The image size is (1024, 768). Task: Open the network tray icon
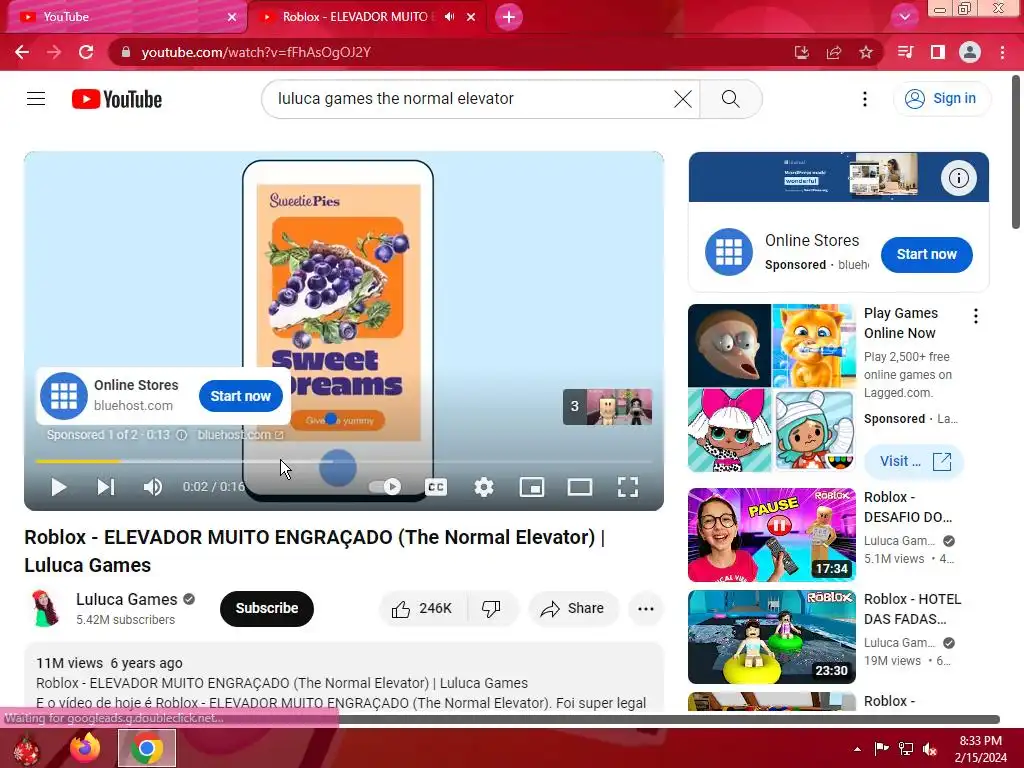[906, 749]
